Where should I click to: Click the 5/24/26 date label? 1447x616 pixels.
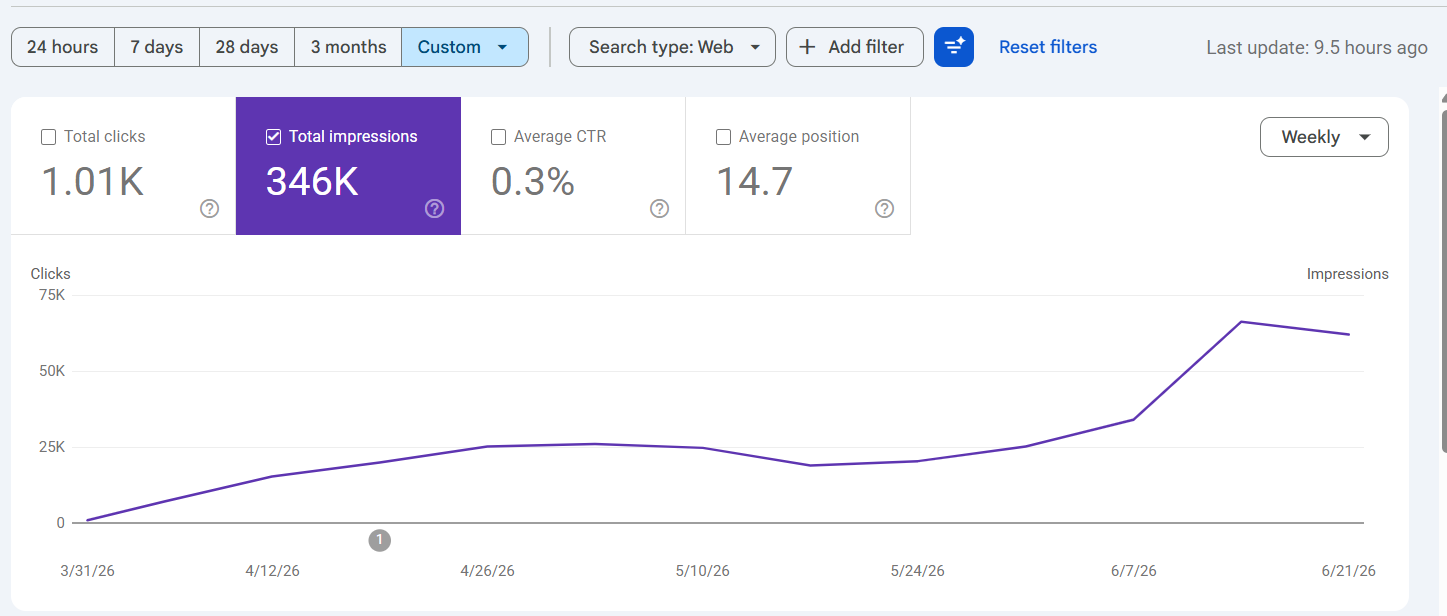tap(917, 571)
